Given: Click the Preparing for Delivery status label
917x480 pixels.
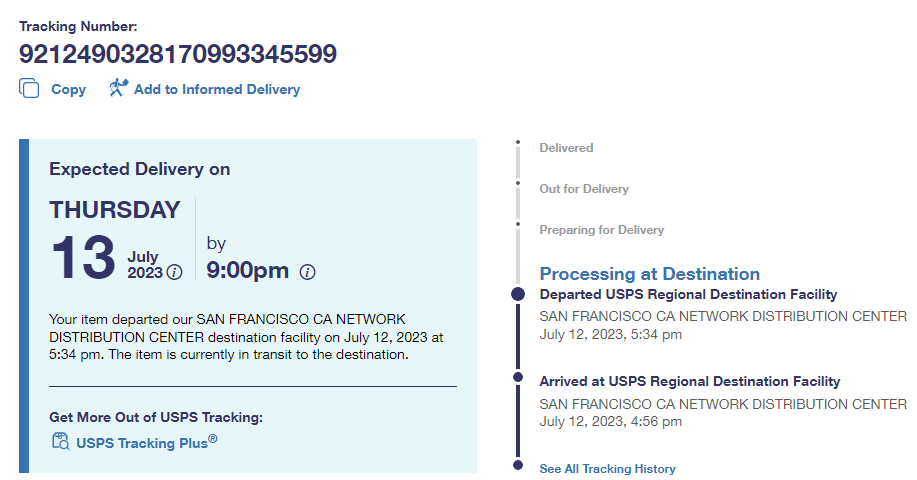Looking at the screenshot, I should pyautogui.click(x=601, y=230).
